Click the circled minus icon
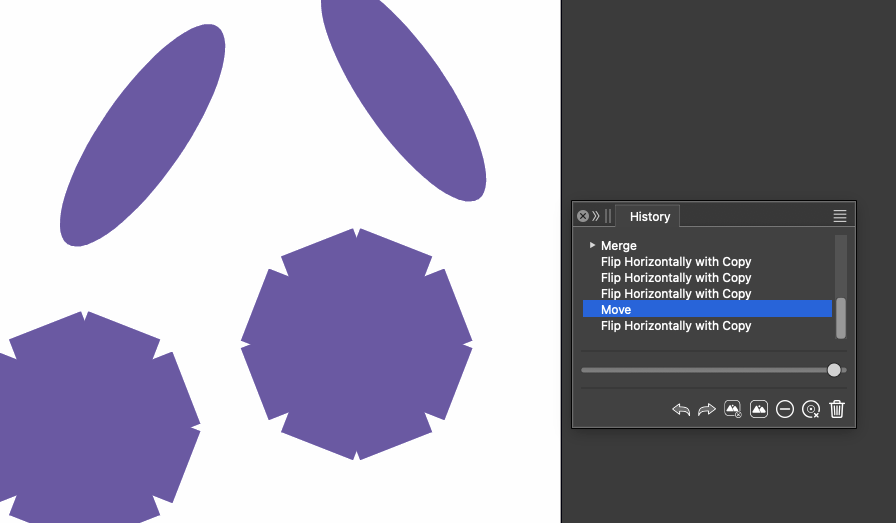This screenshot has width=896, height=523. pos(785,409)
